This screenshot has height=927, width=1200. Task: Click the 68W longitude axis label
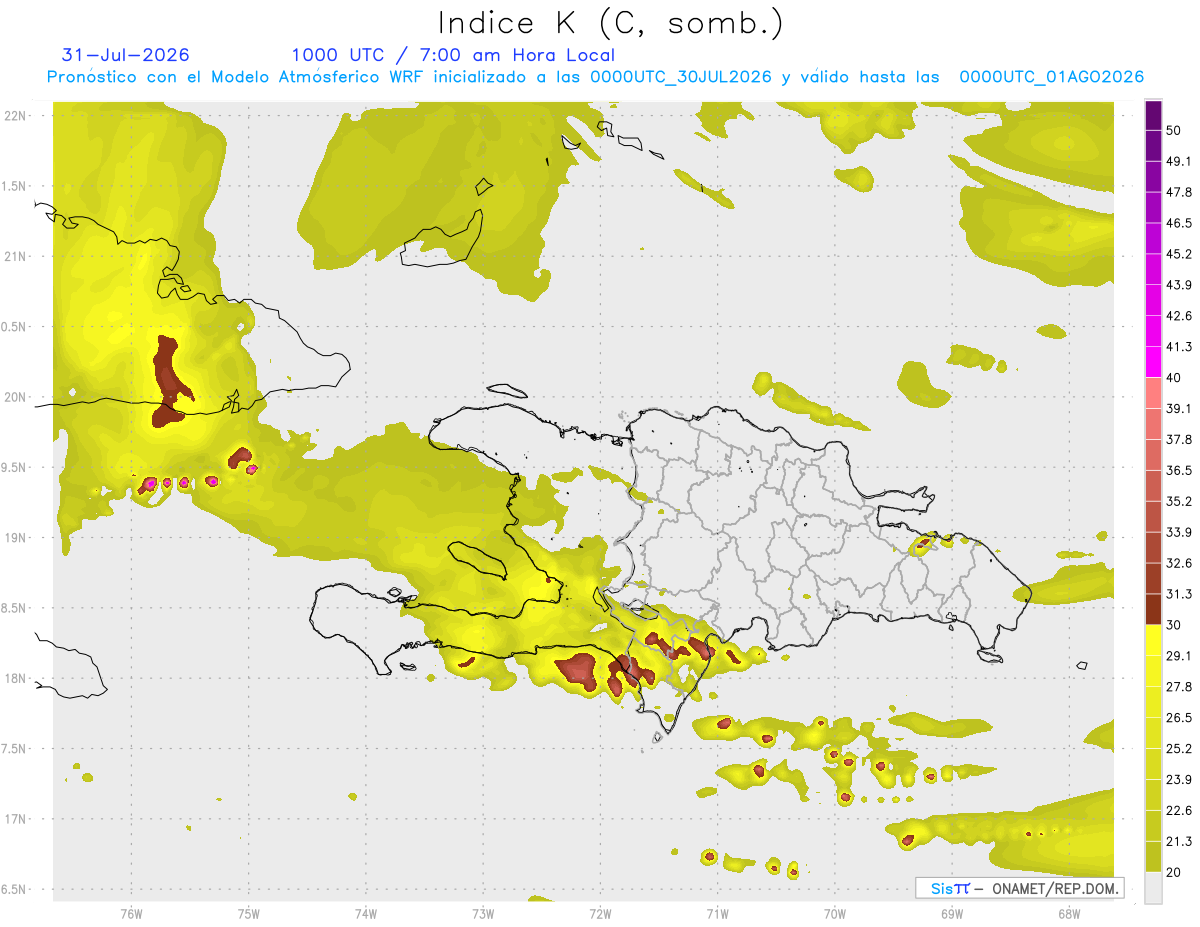pos(1069,913)
